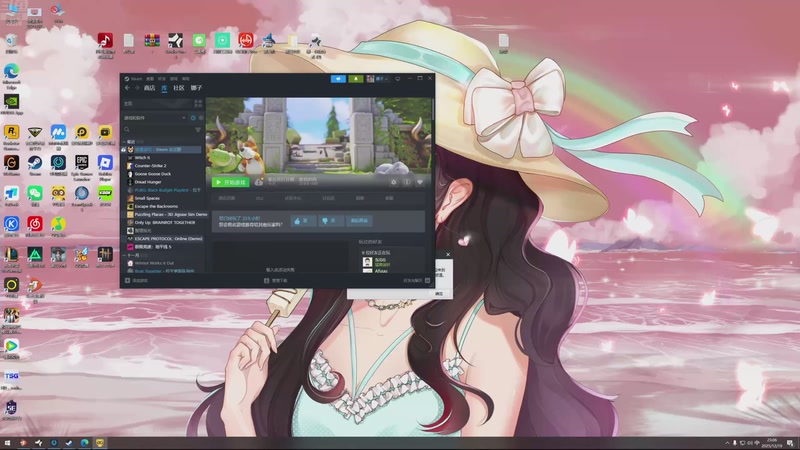Viewport: 800px width, 450px height.
Task: Open the Steam menu in the title bar
Action: [136, 79]
